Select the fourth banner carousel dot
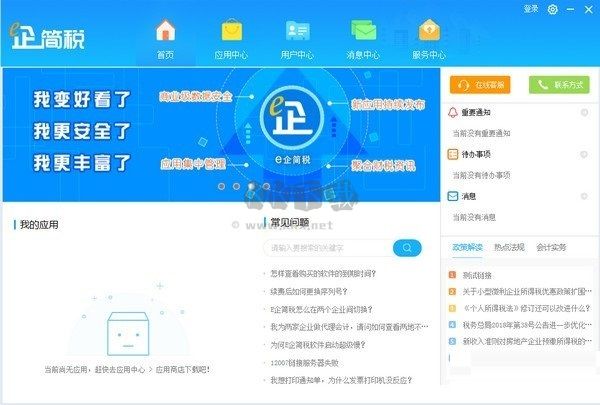600x405 pixels. click(x=266, y=186)
